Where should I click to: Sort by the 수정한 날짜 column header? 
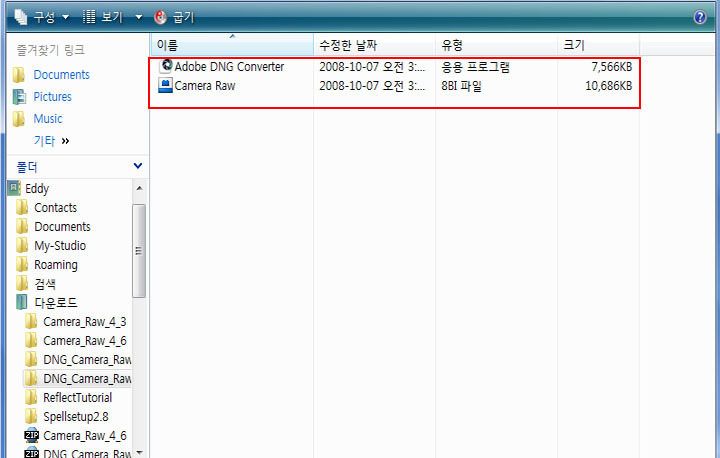(x=374, y=45)
